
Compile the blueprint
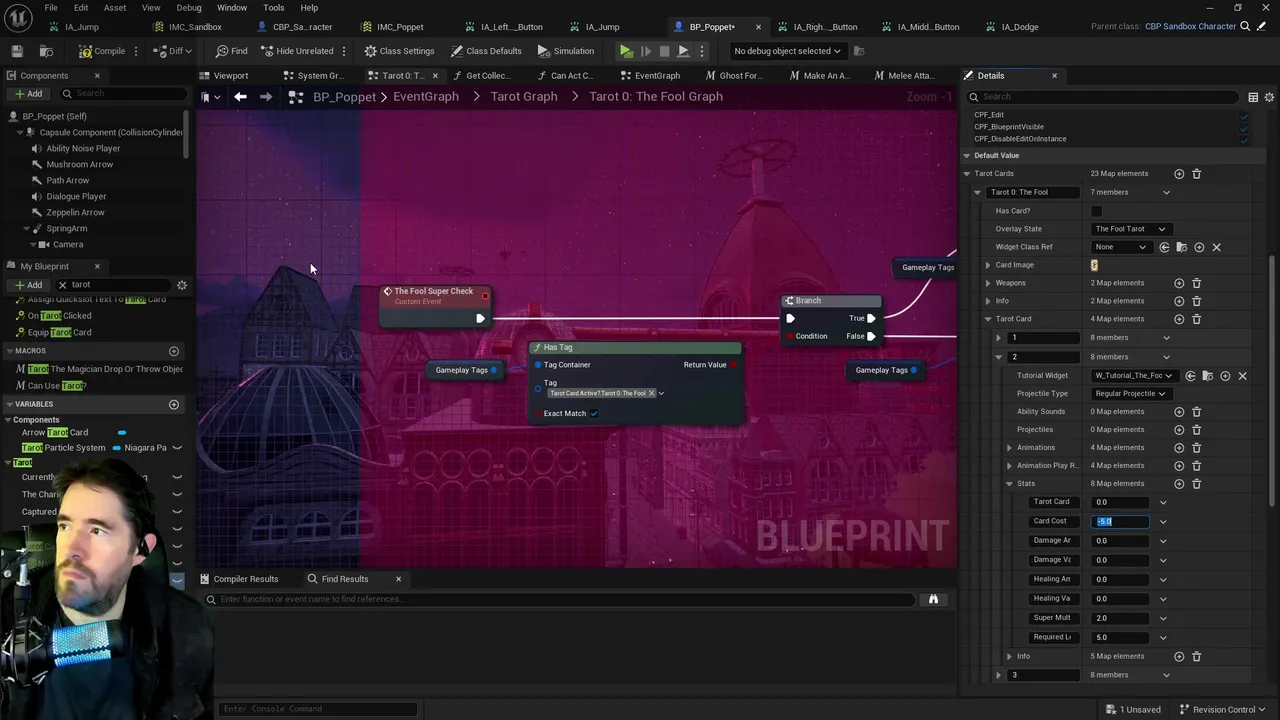coord(103,51)
